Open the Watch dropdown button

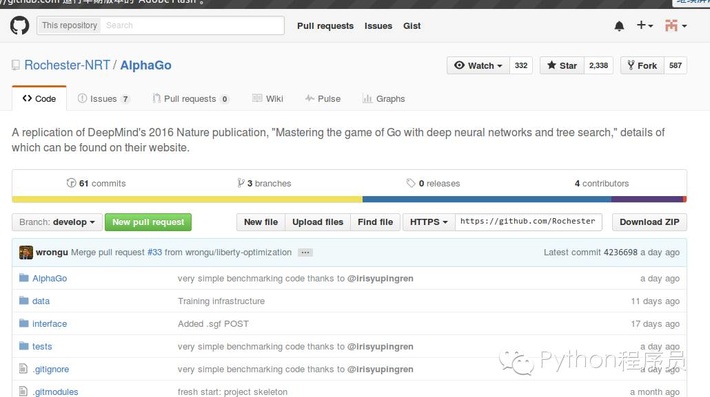point(478,66)
